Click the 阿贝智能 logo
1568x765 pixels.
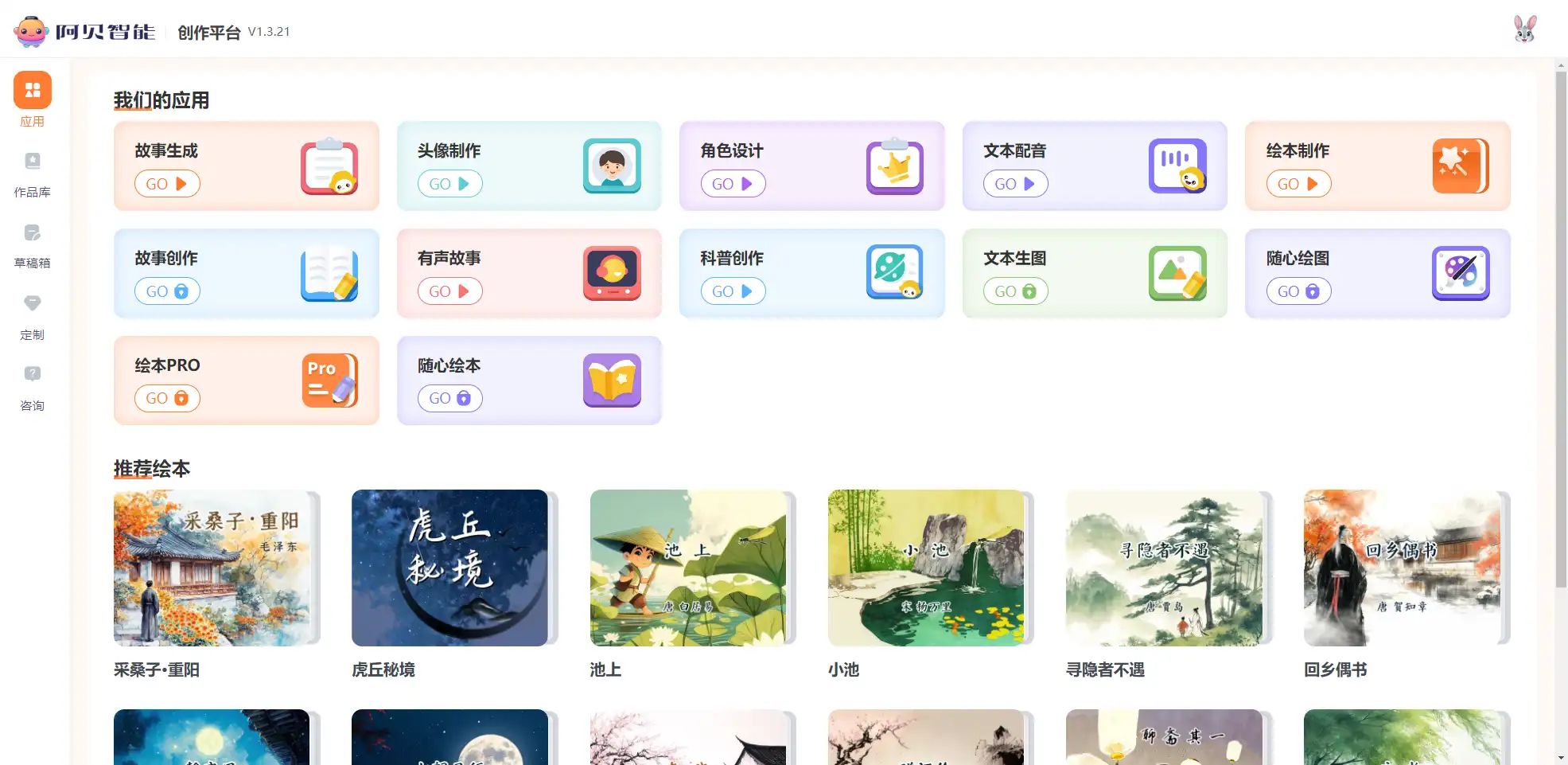84,32
